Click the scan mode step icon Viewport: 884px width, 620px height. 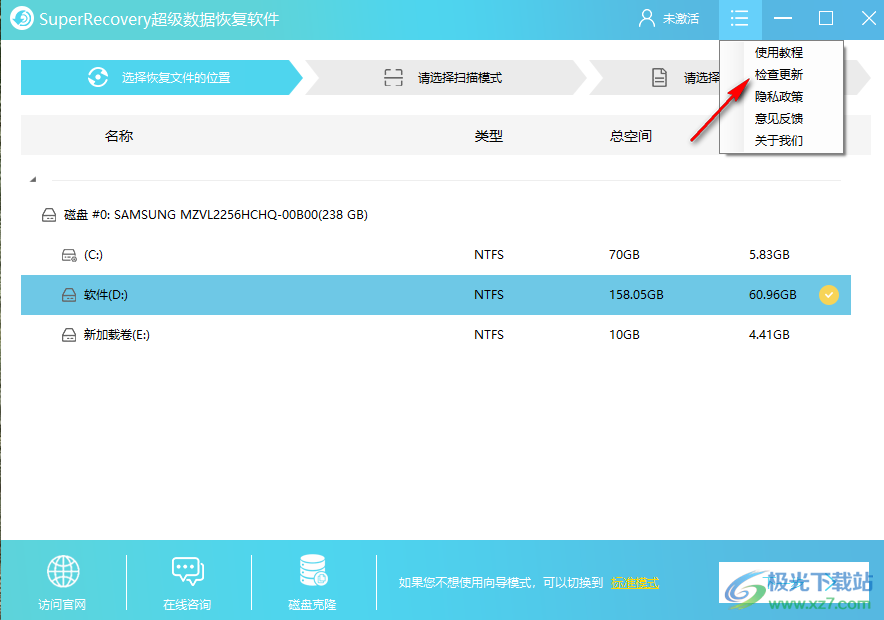coord(394,77)
